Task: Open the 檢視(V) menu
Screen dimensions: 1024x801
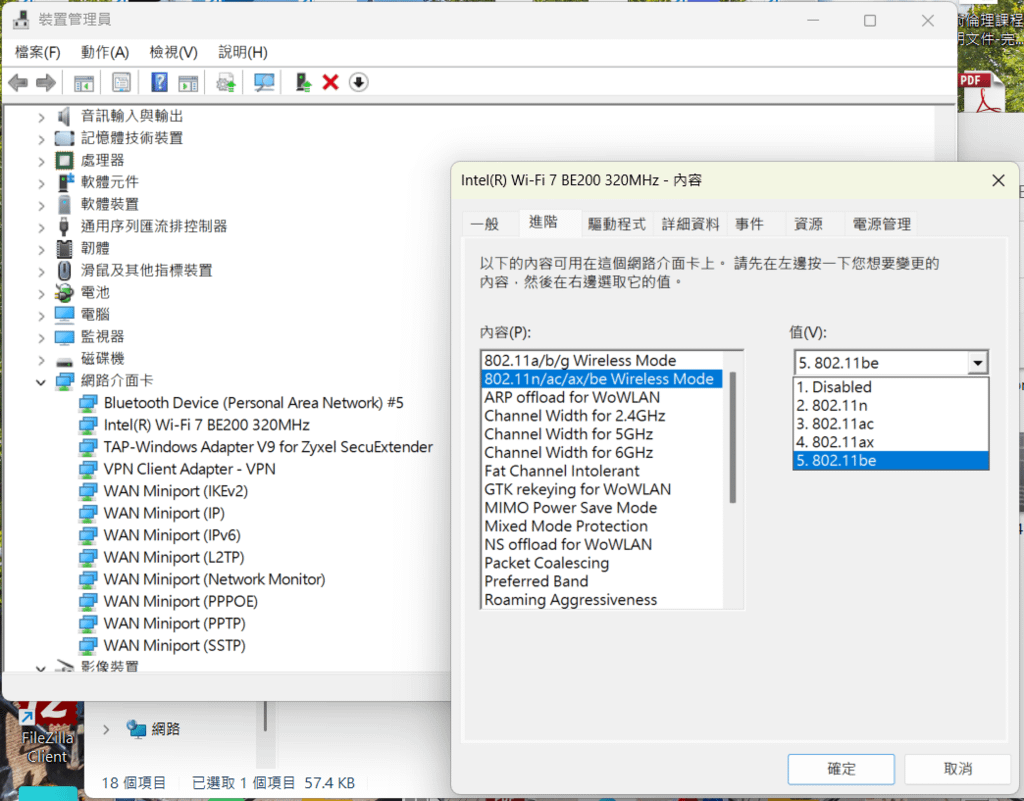Action: (173, 52)
